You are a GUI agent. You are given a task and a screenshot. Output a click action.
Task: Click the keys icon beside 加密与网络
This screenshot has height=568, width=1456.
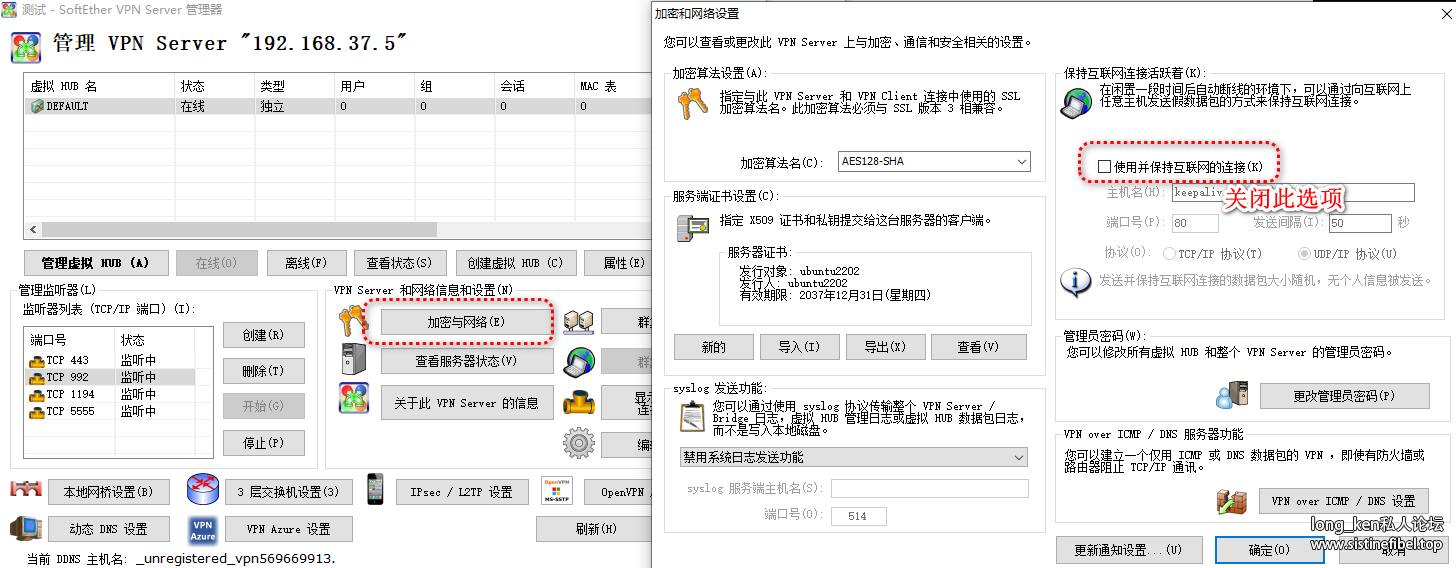[x=354, y=321]
